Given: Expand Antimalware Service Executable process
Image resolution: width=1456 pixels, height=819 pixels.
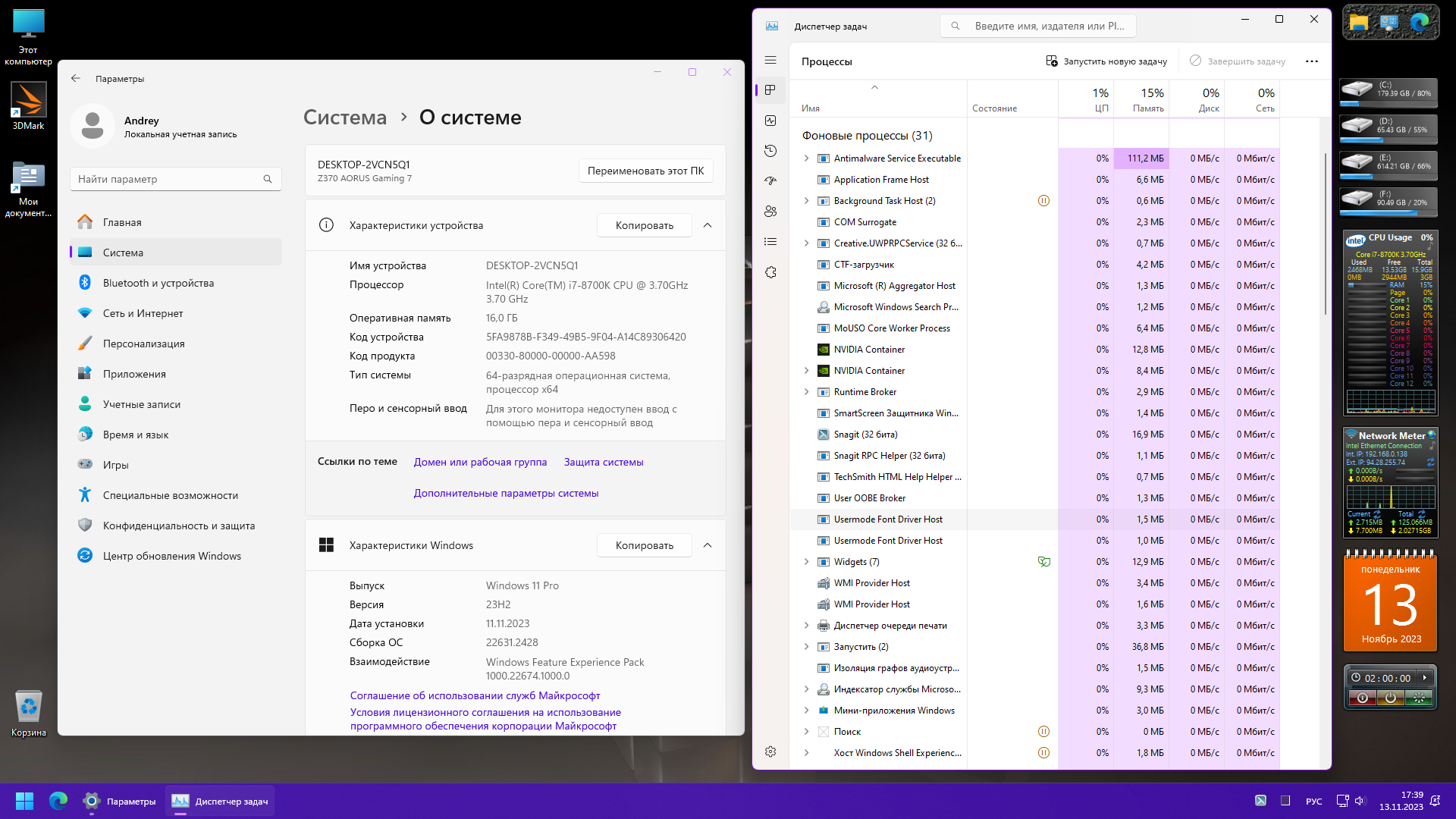Looking at the screenshot, I should [806, 158].
